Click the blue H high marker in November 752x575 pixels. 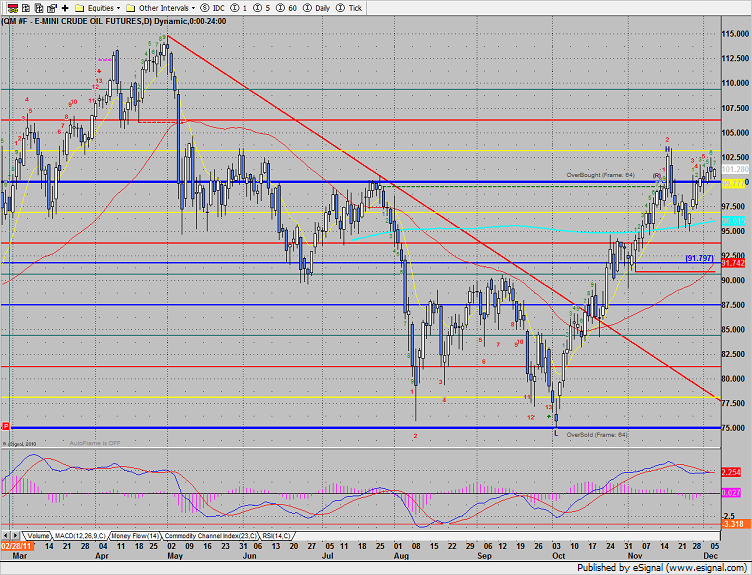click(667, 150)
